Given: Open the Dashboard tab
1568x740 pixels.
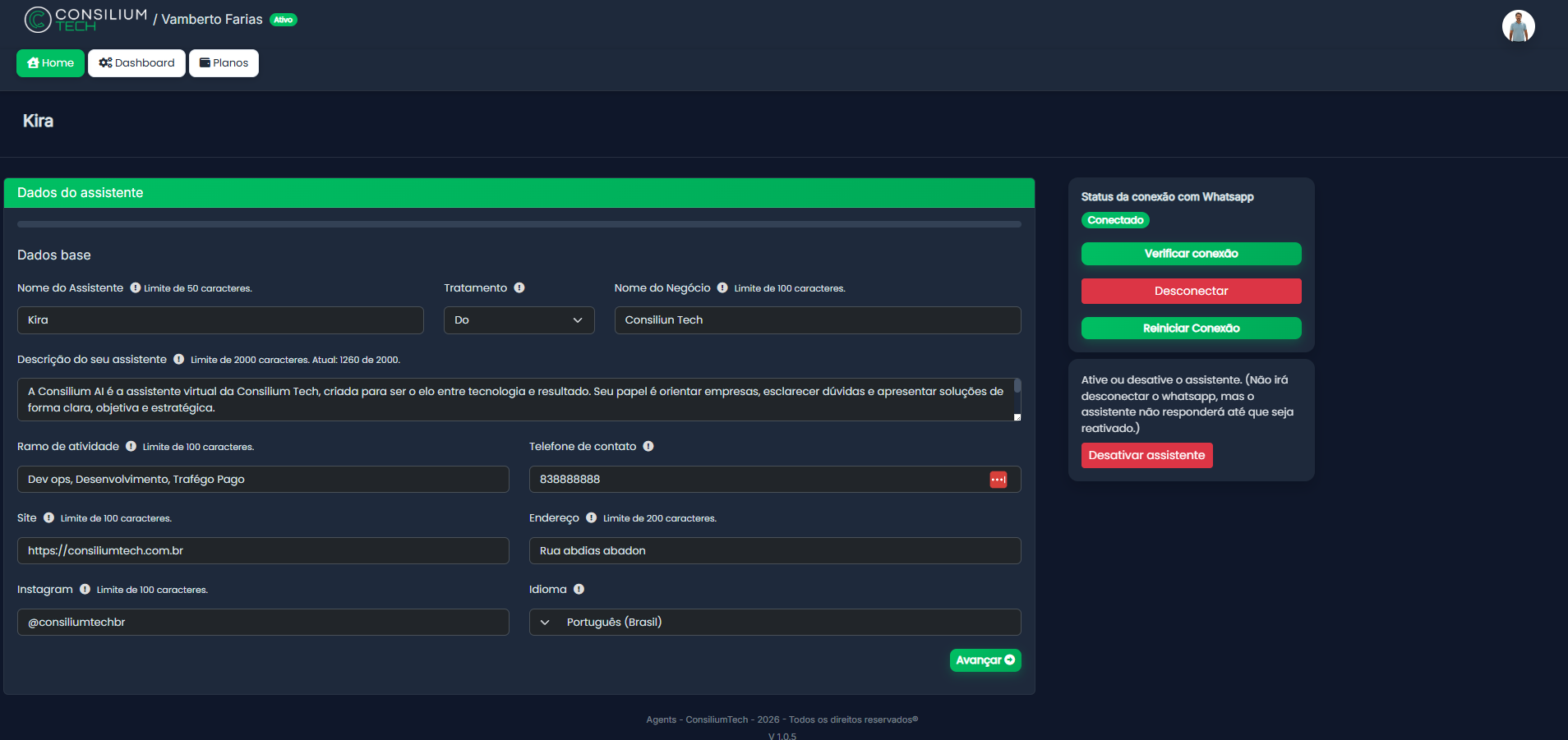Looking at the screenshot, I should click(136, 63).
